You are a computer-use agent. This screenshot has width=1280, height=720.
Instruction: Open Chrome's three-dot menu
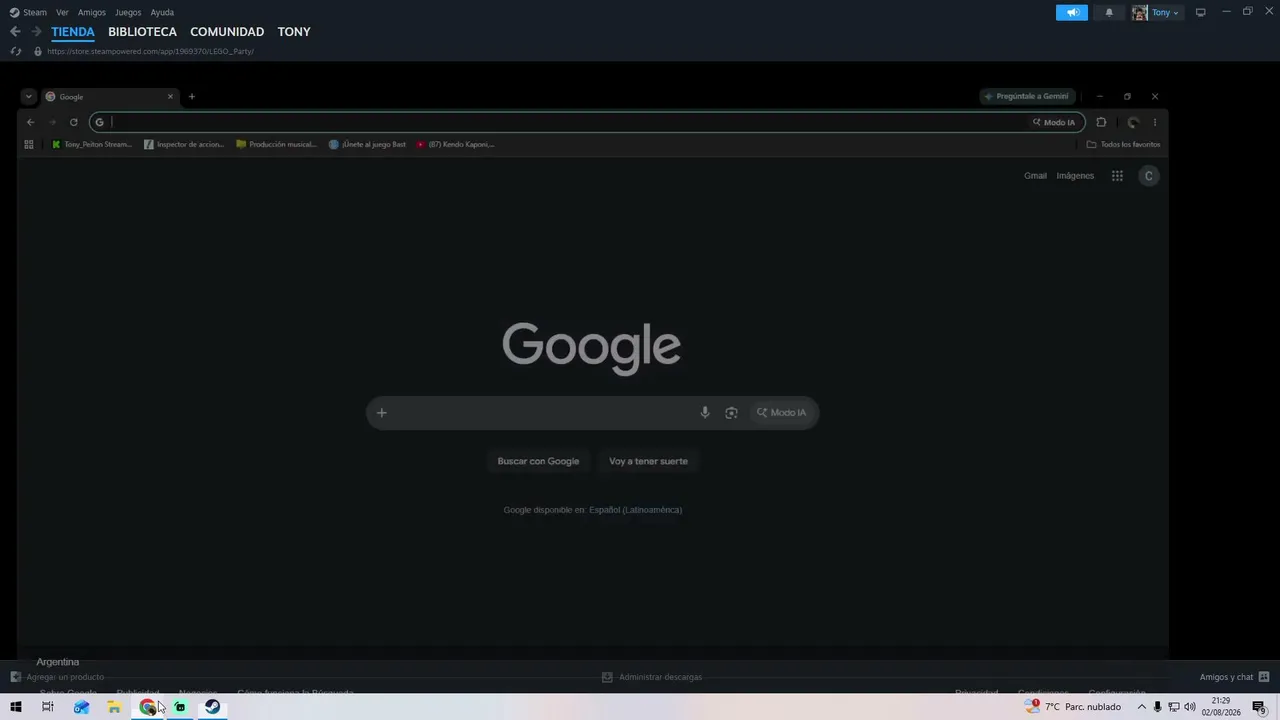(x=1154, y=122)
